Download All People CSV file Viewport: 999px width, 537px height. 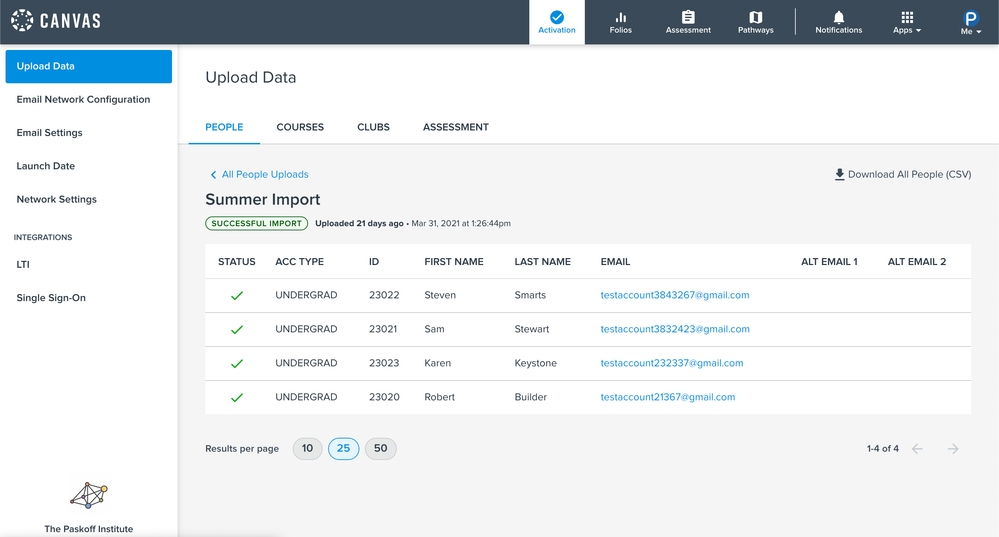pos(902,175)
